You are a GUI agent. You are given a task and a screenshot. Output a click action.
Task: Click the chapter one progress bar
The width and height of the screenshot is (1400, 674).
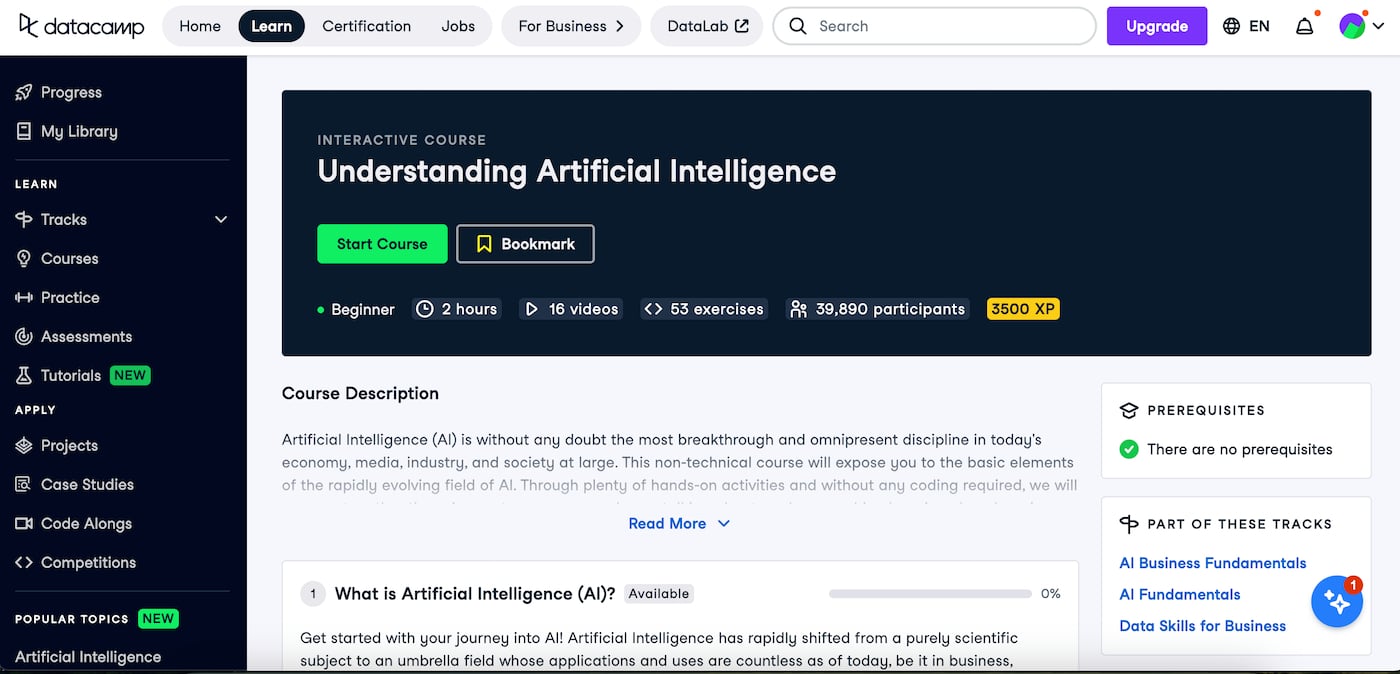[x=928, y=593]
